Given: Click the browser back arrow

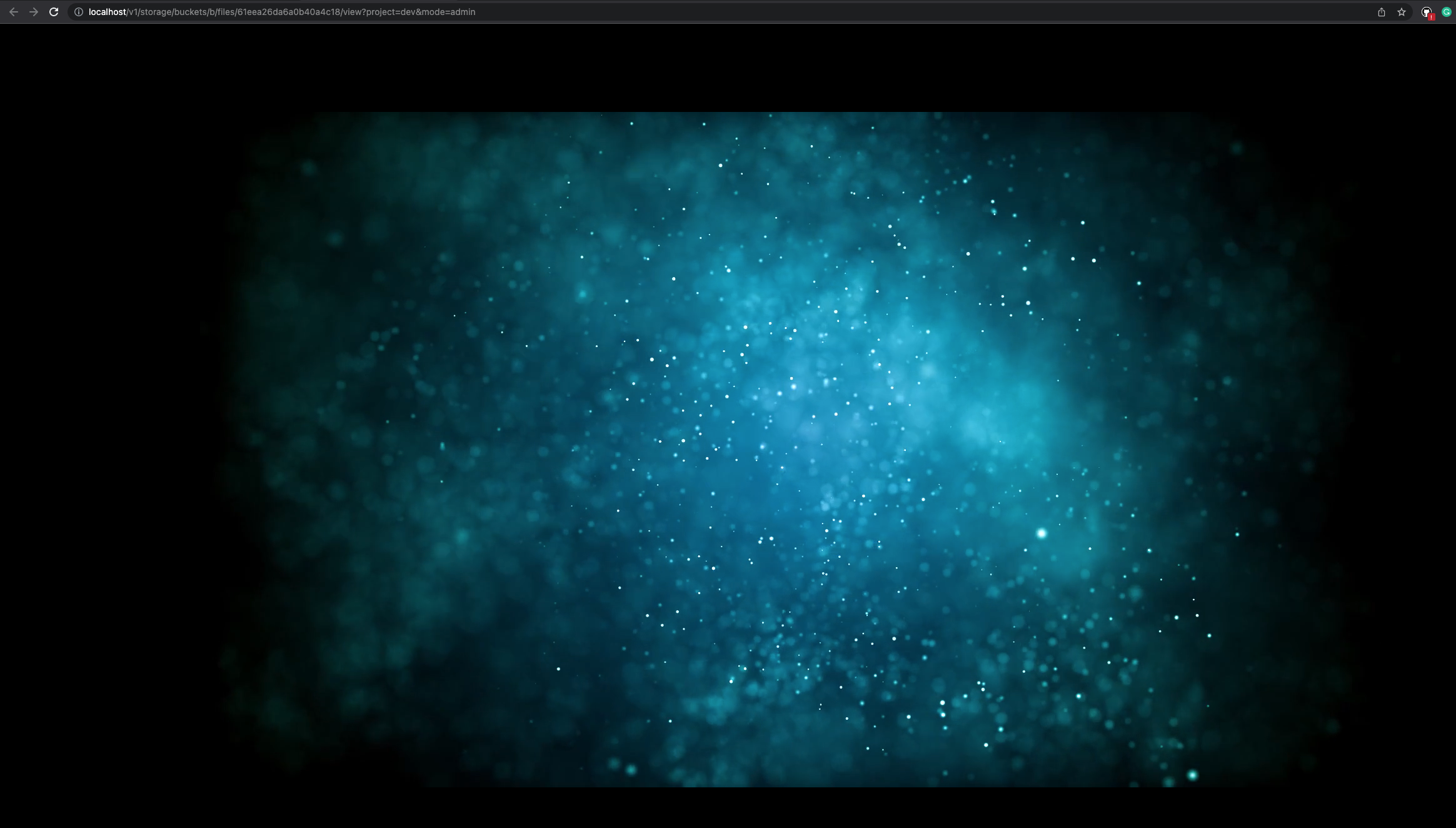Looking at the screenshot, I should click(14, 12).
